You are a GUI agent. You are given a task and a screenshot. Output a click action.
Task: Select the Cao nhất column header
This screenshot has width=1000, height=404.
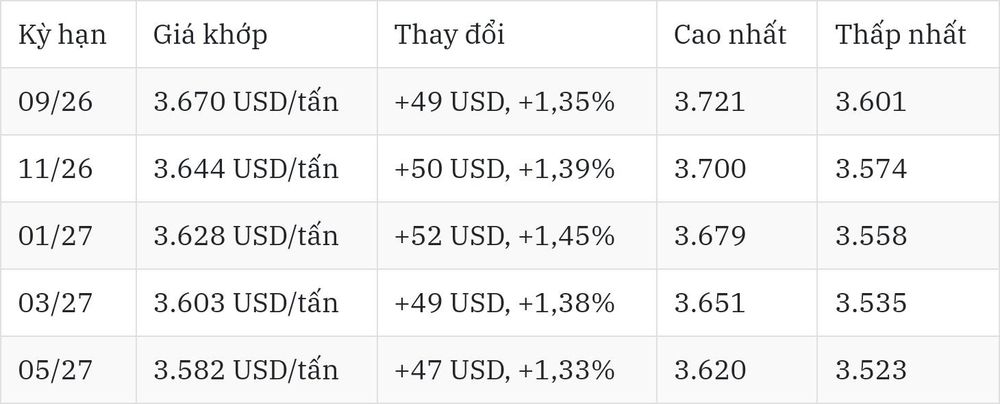tap(737, 34)
